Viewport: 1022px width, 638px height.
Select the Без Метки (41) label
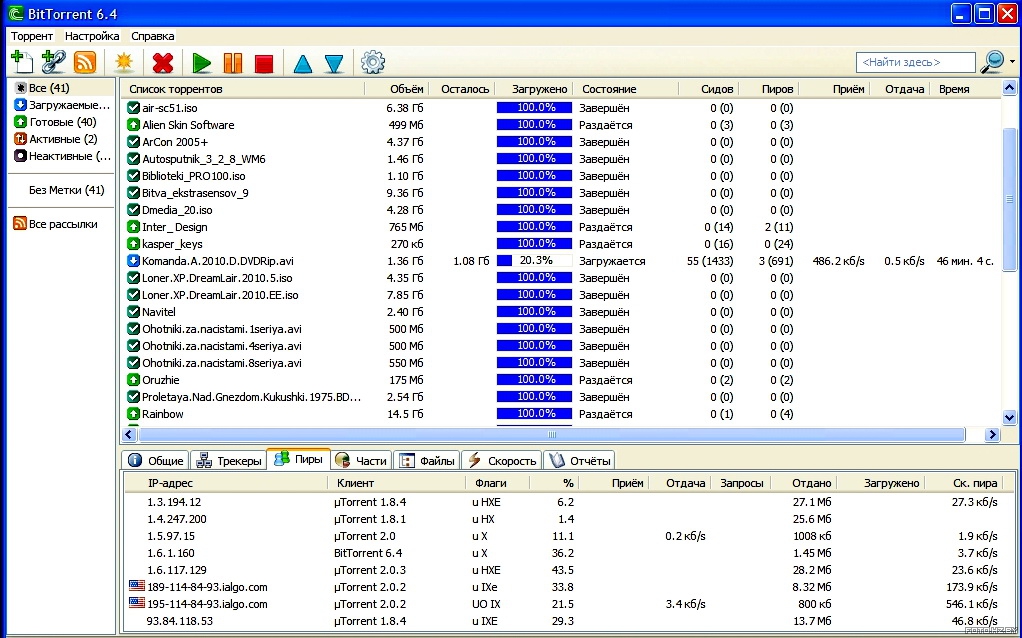(x=66, y=190)
